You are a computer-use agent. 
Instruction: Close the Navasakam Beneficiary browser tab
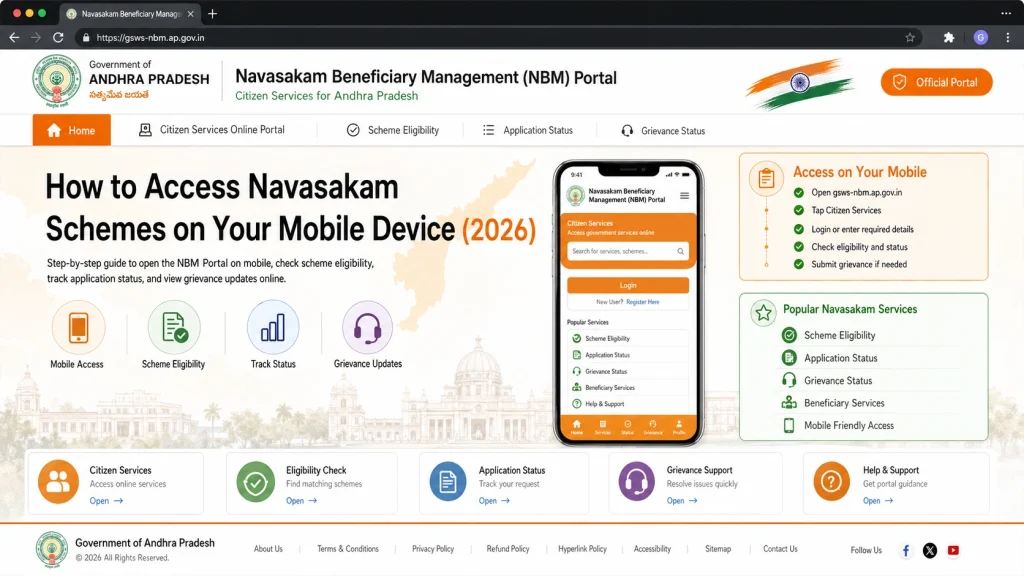point(190,14)
